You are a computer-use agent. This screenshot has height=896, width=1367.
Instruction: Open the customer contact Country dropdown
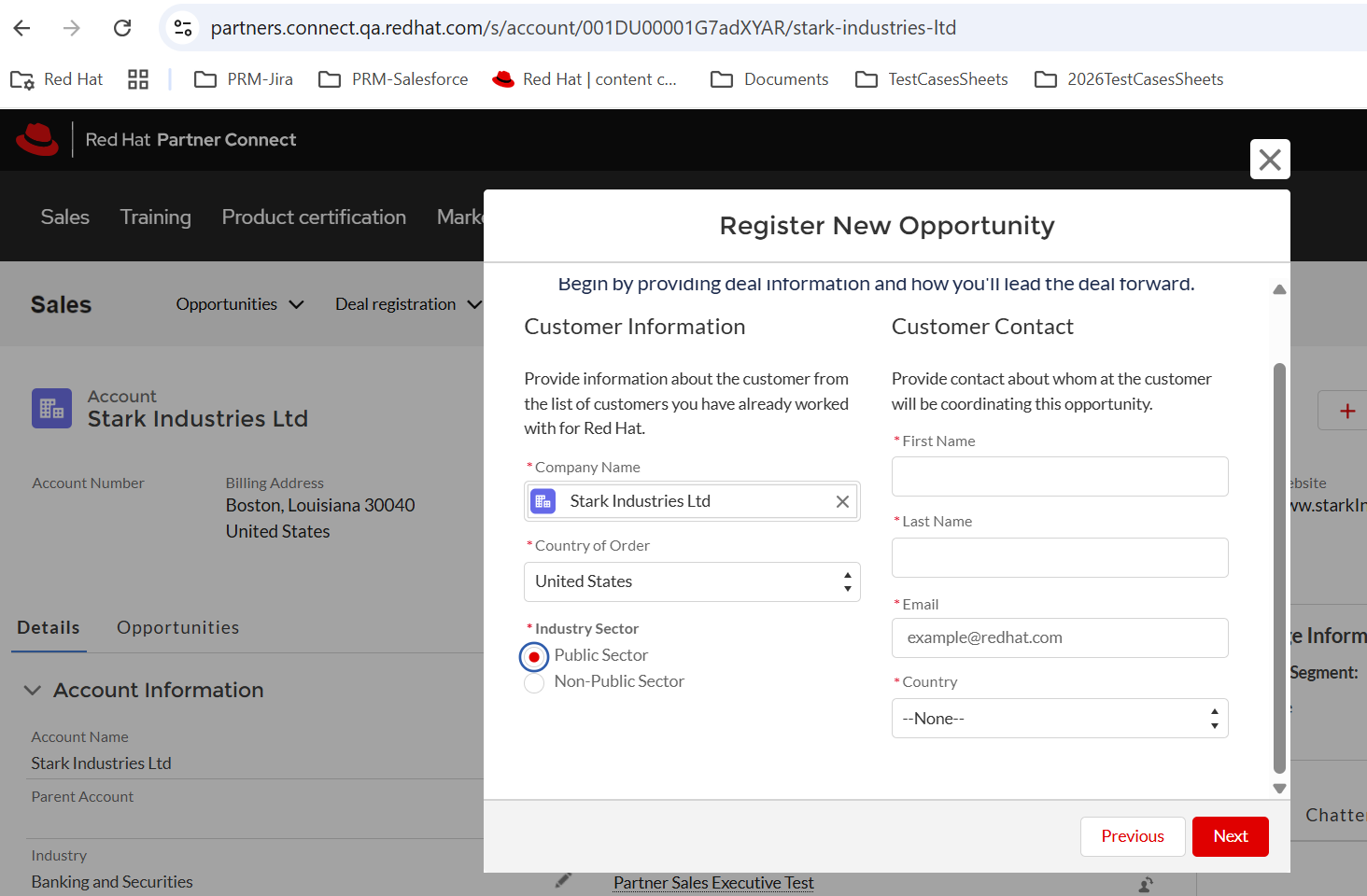click(x=1059, y=719)
